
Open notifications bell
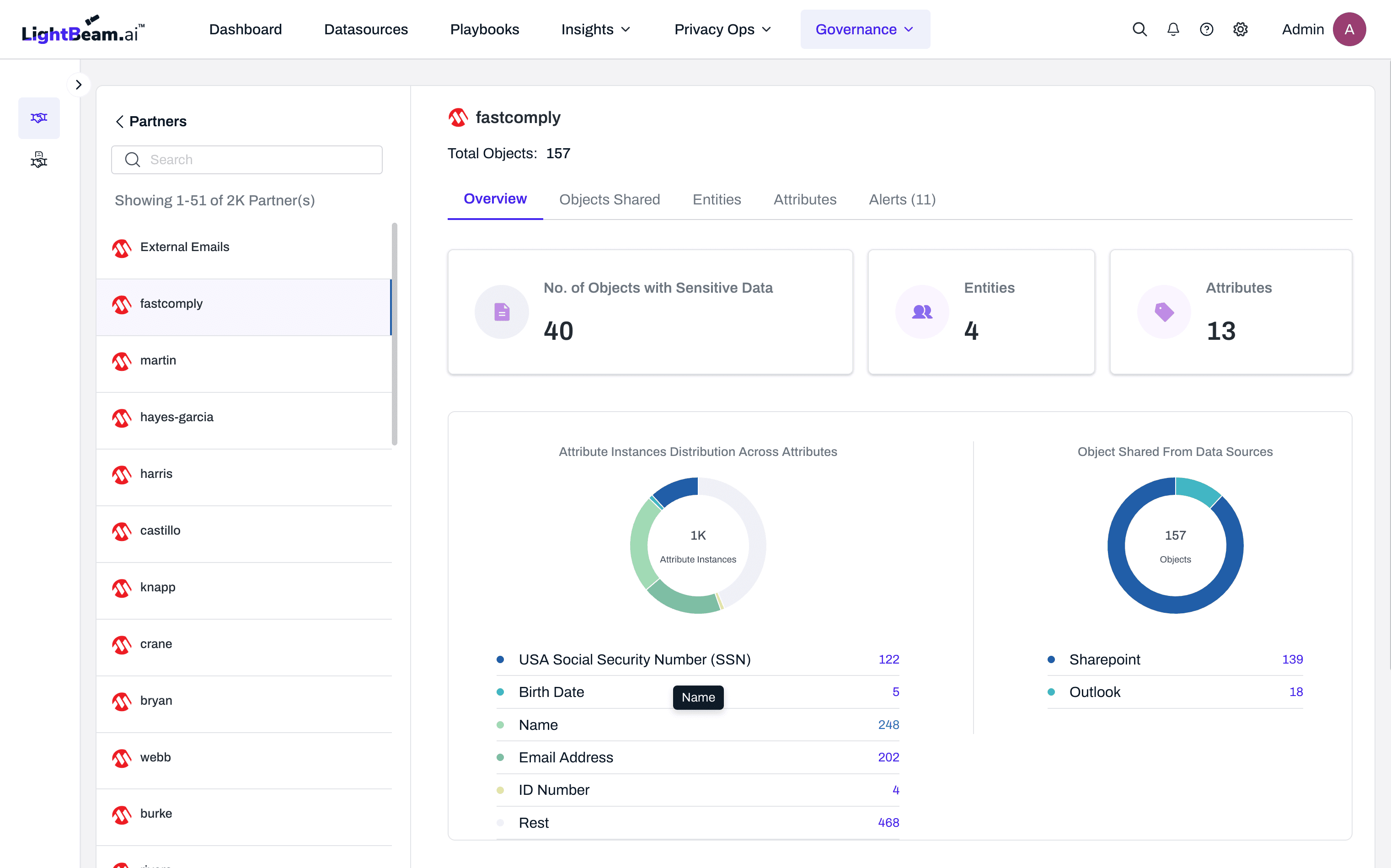[x=1173, y=29]
